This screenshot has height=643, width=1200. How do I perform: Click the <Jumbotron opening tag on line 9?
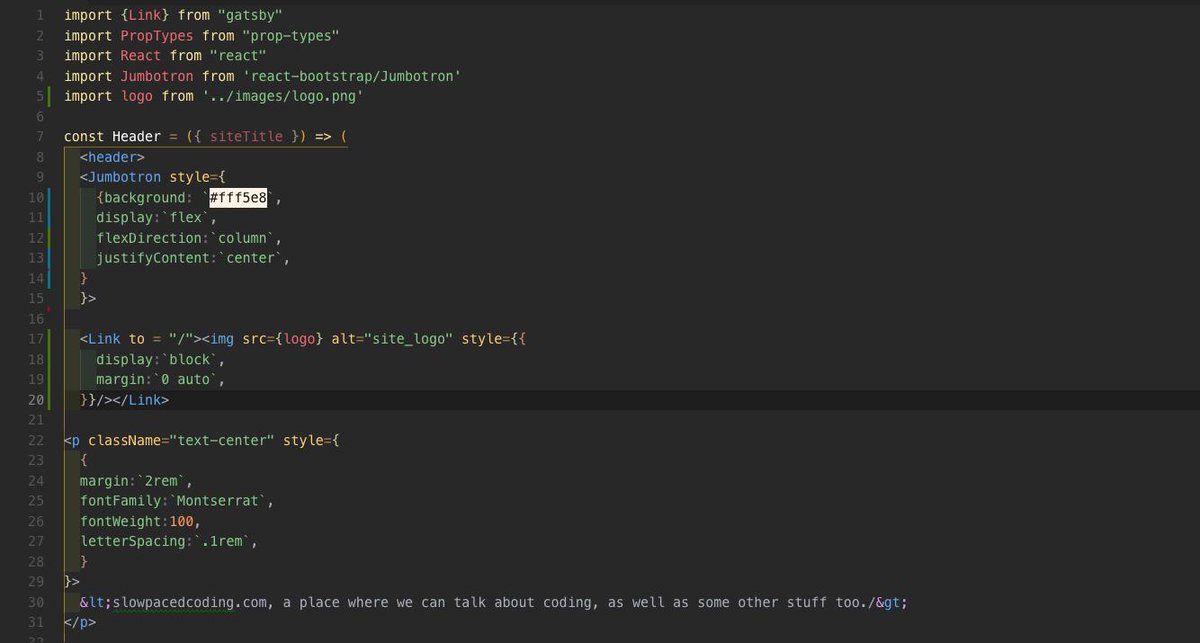click(120, 177)
